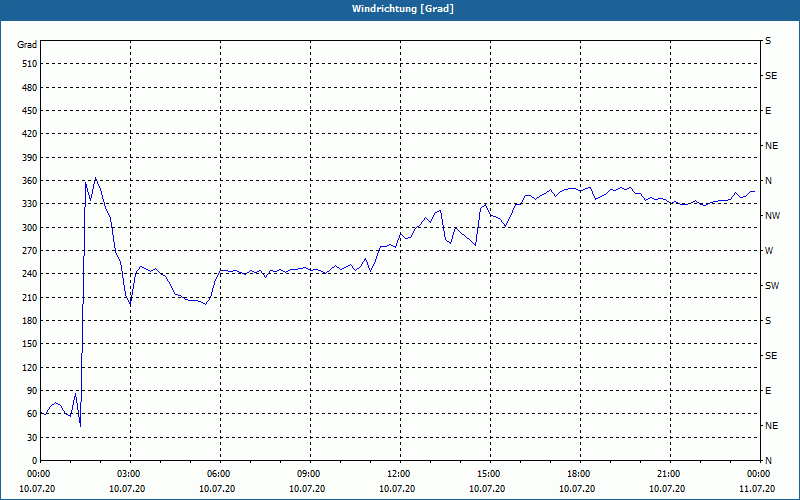Select the 15:00 time label

tap(488, 474)
